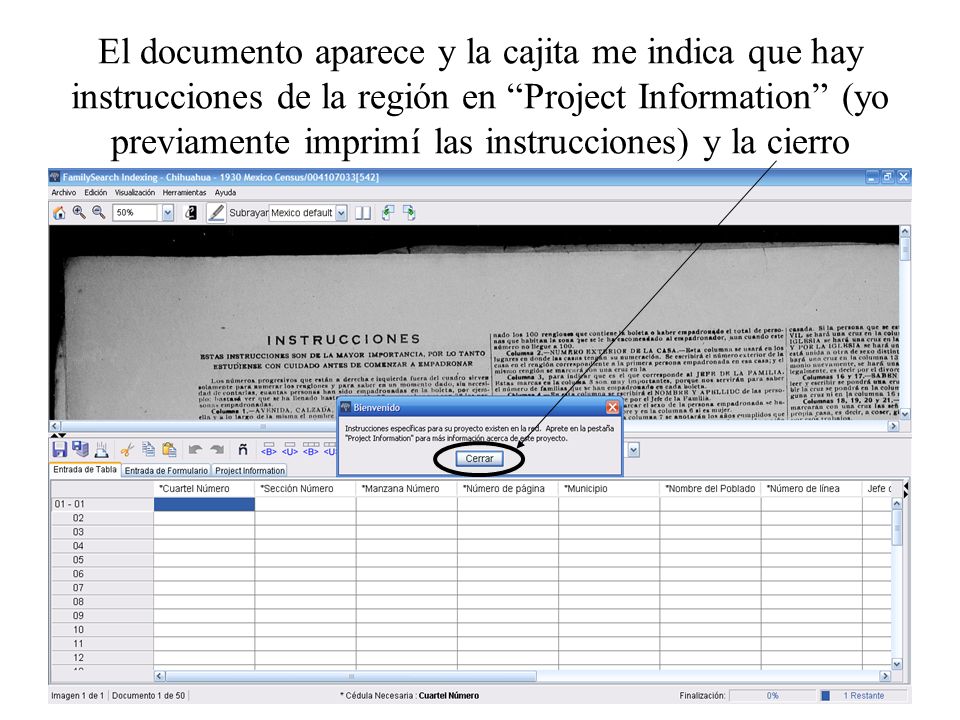Click the Imagen 1 de 1 status text

(77, 696)
